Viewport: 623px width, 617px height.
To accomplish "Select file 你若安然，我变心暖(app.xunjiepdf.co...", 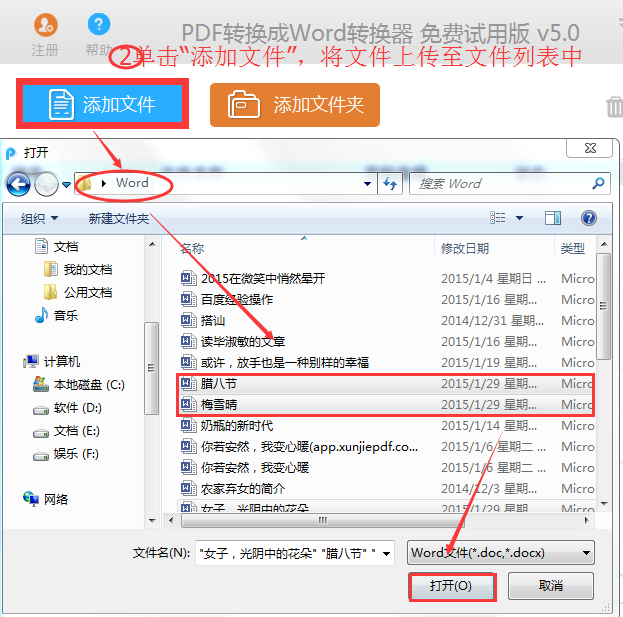I will point(309,447).
